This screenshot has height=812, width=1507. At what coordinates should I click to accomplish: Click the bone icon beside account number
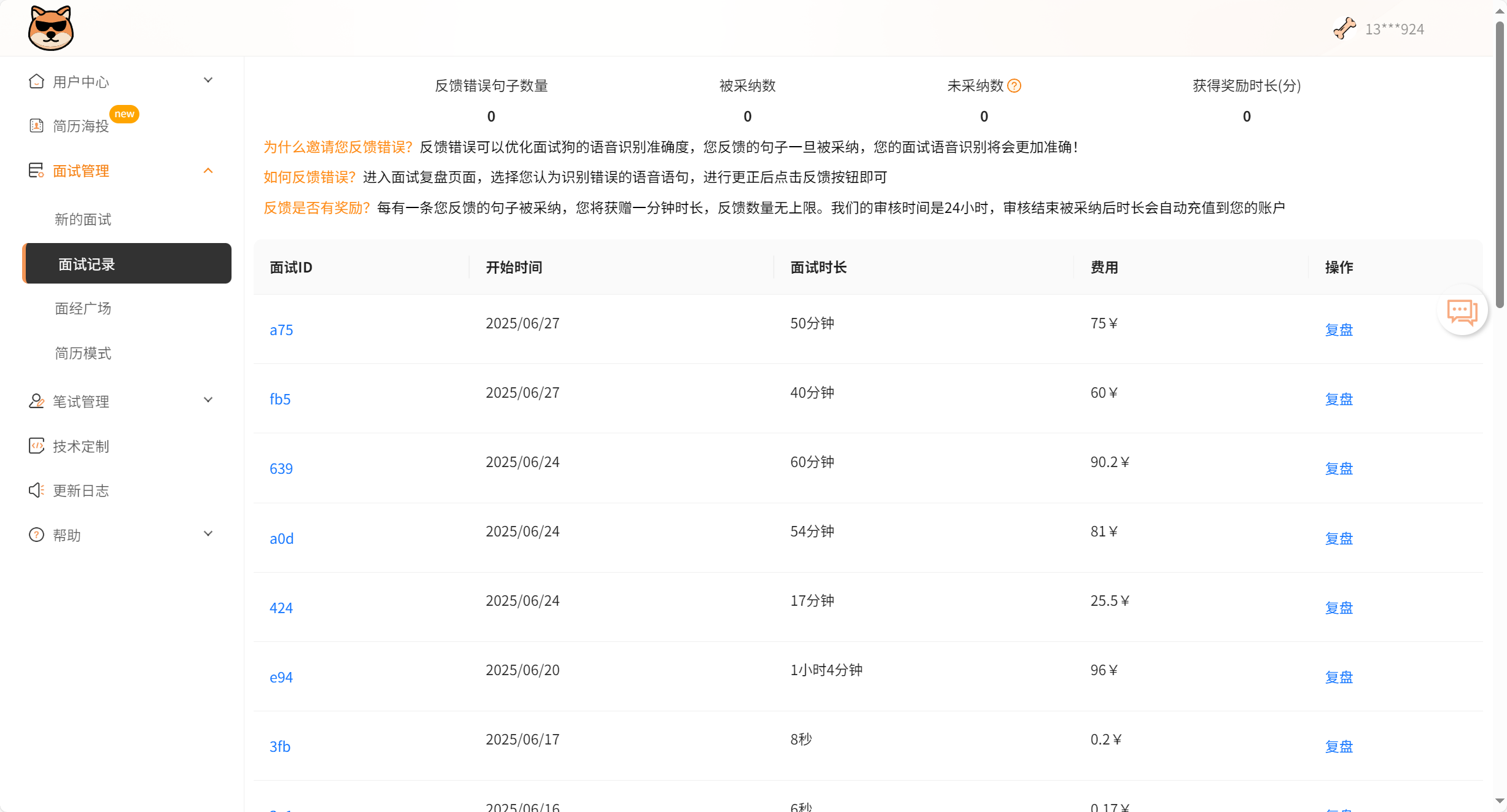point(1344,28)
